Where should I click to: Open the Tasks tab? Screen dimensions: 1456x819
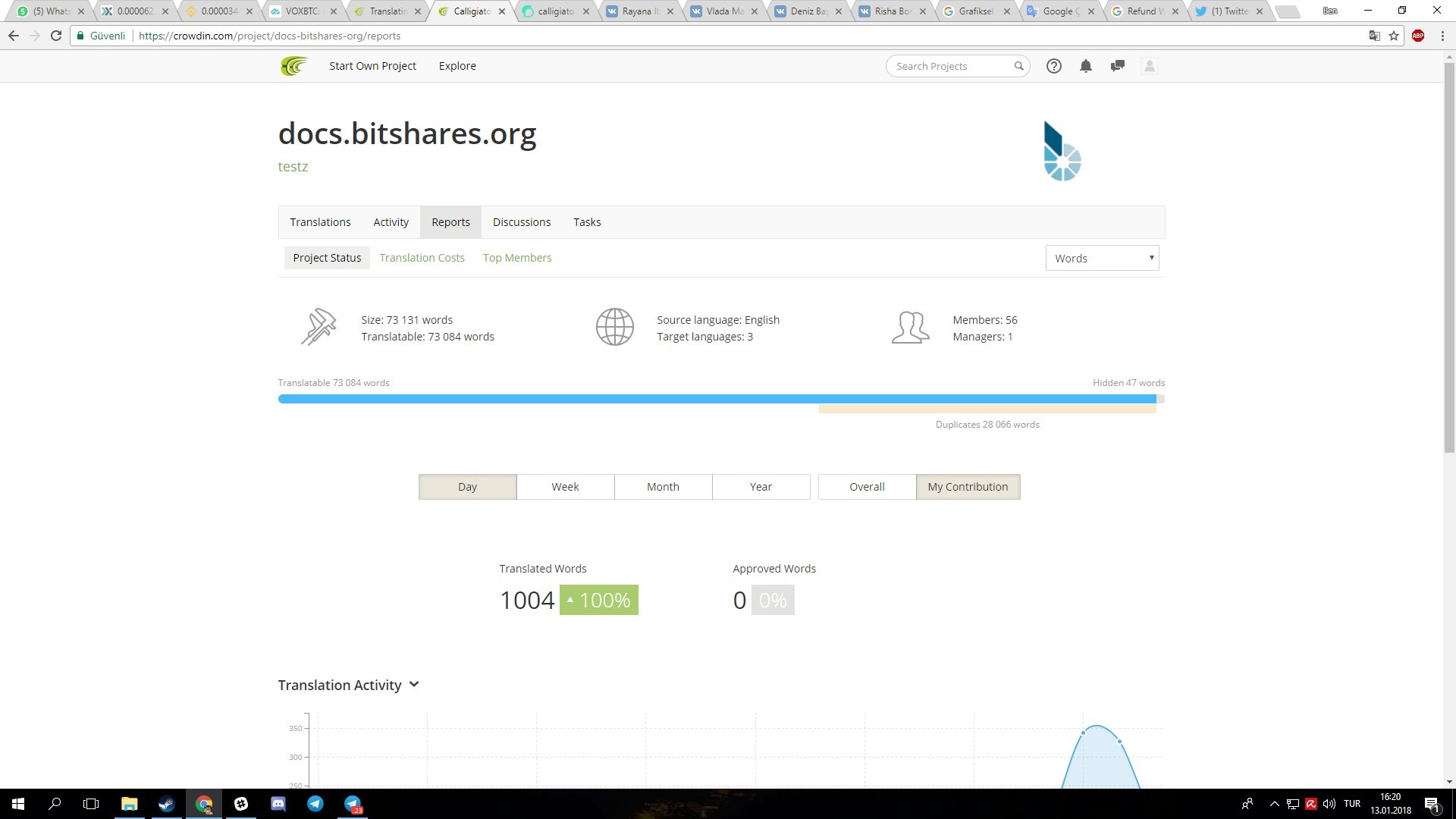(587, 222)
